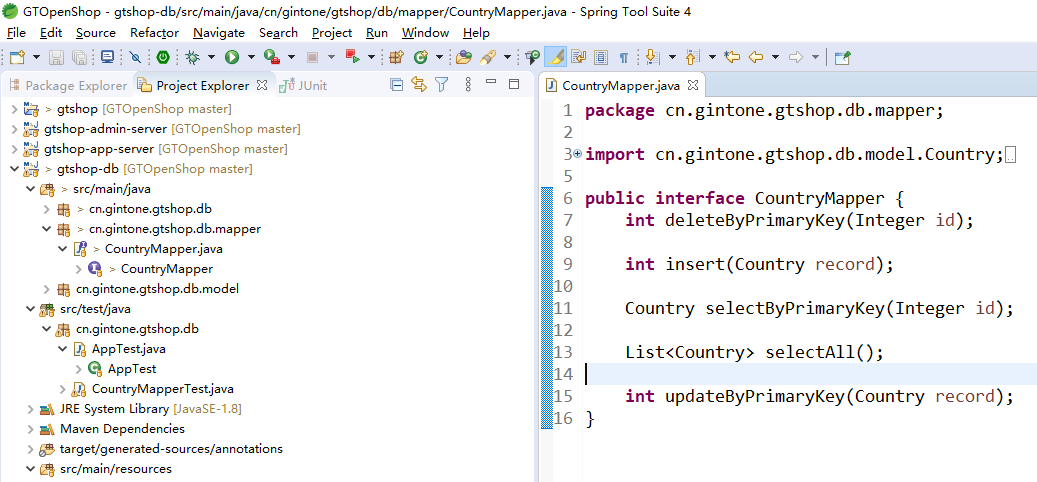The height and width of the screenshot is (482, 1037).
Task: Close the Project Explorer view tab
Action: [261, 85]
